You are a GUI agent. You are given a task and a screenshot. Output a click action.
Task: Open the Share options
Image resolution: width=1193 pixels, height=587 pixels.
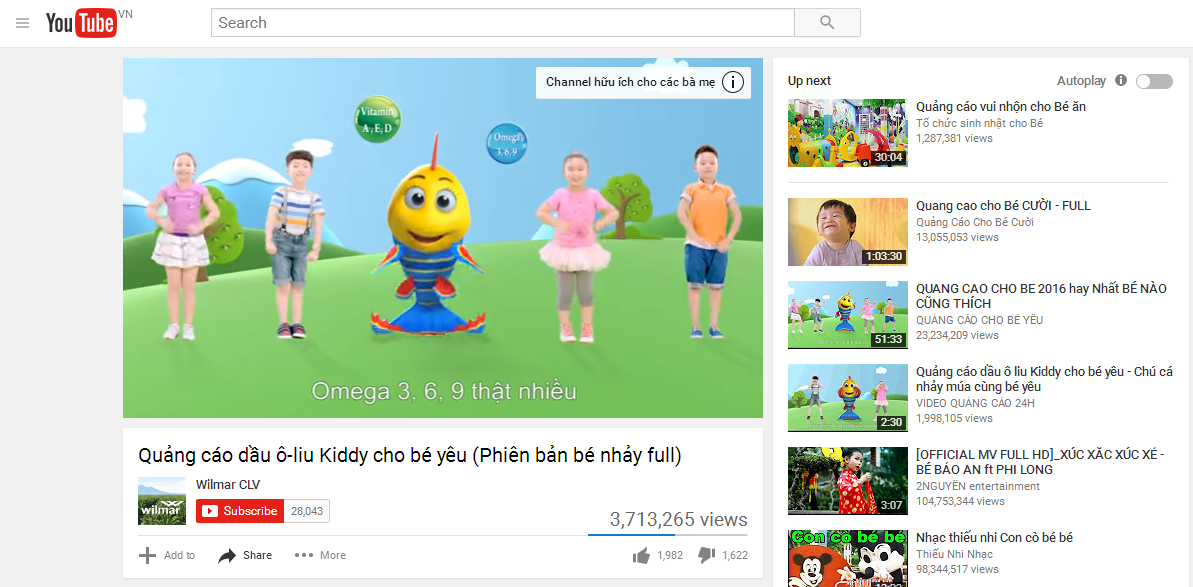(245, 556)
